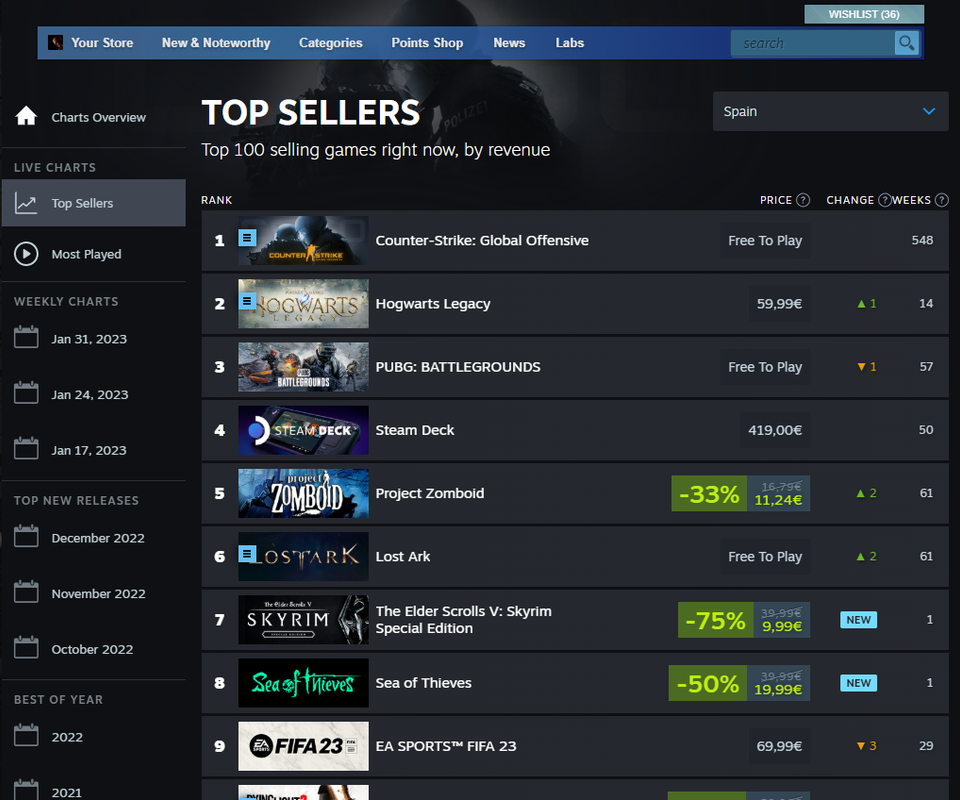Click the 419,00€ Steam Deck price

click(x=774, y=430)
